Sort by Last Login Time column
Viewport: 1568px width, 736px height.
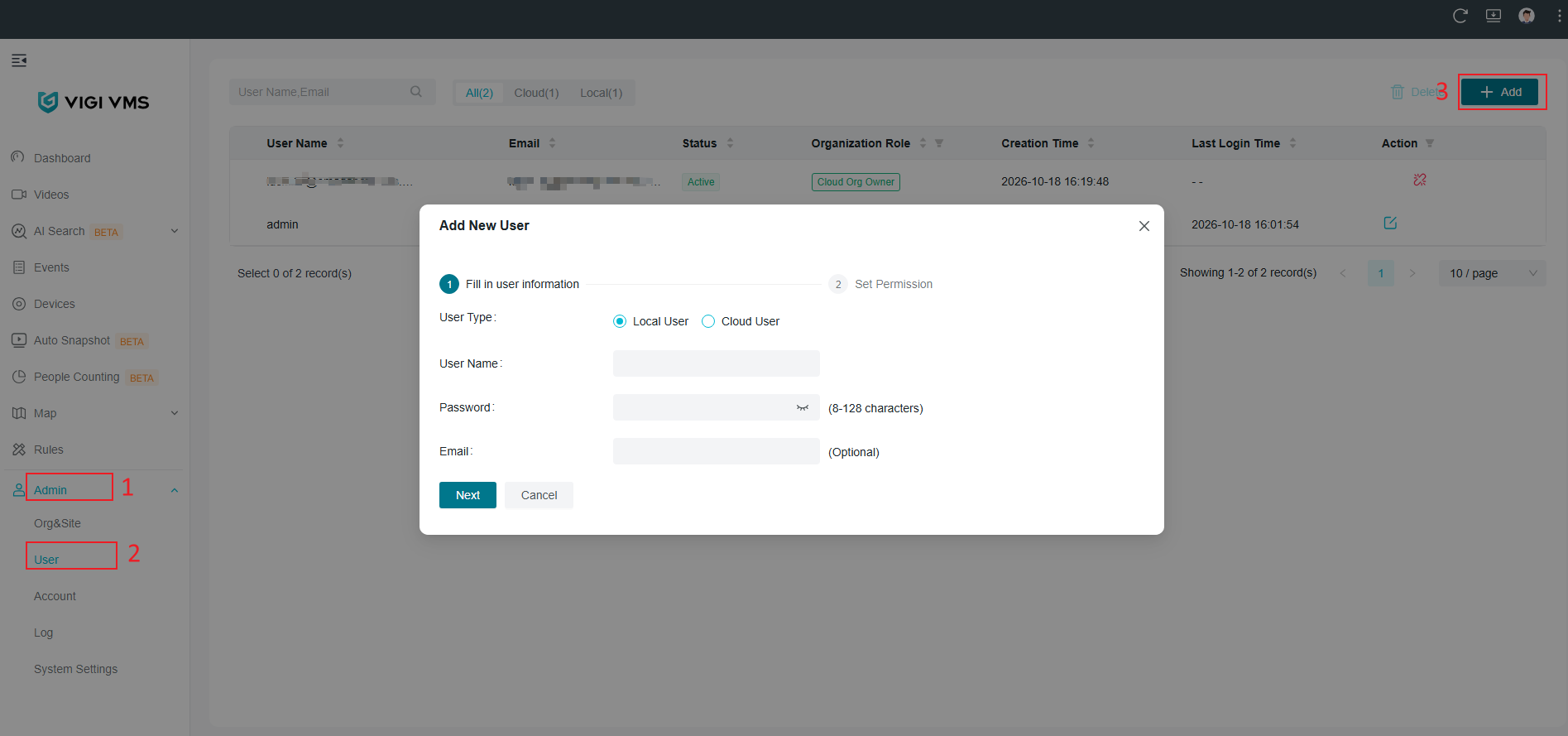coord(1292,143)
